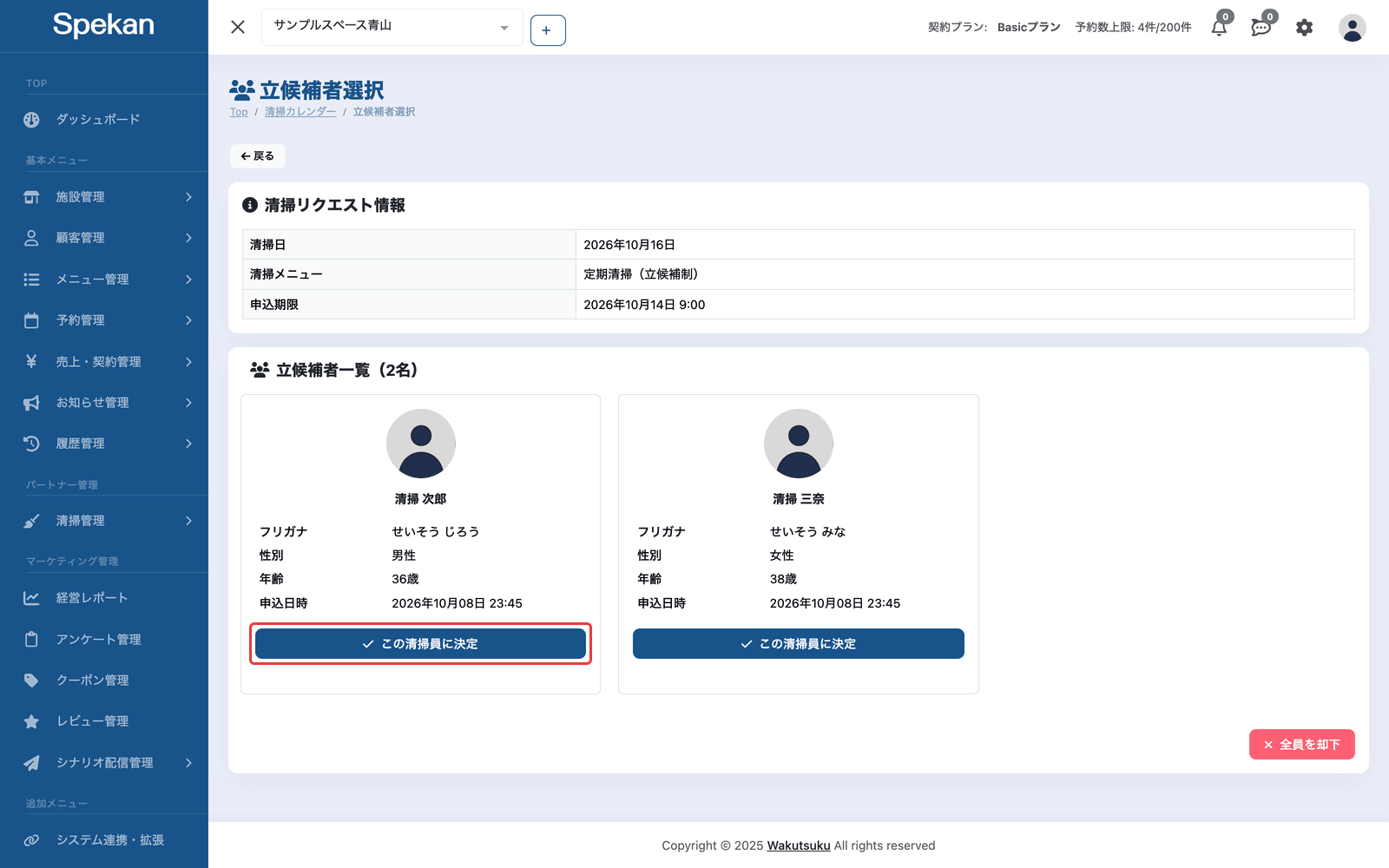This screenshot has width=1389, height=868.
Task: Click the 履歴管理 history icon in the sidebar
Action: [31, 444]
